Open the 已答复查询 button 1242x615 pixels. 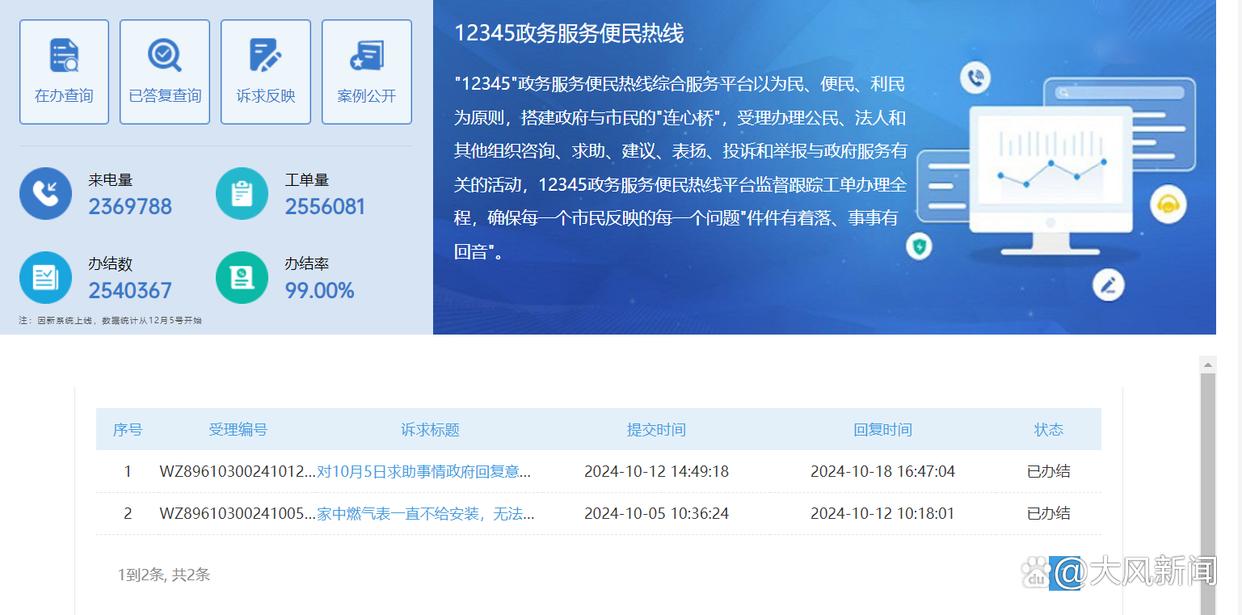point(165,72)
